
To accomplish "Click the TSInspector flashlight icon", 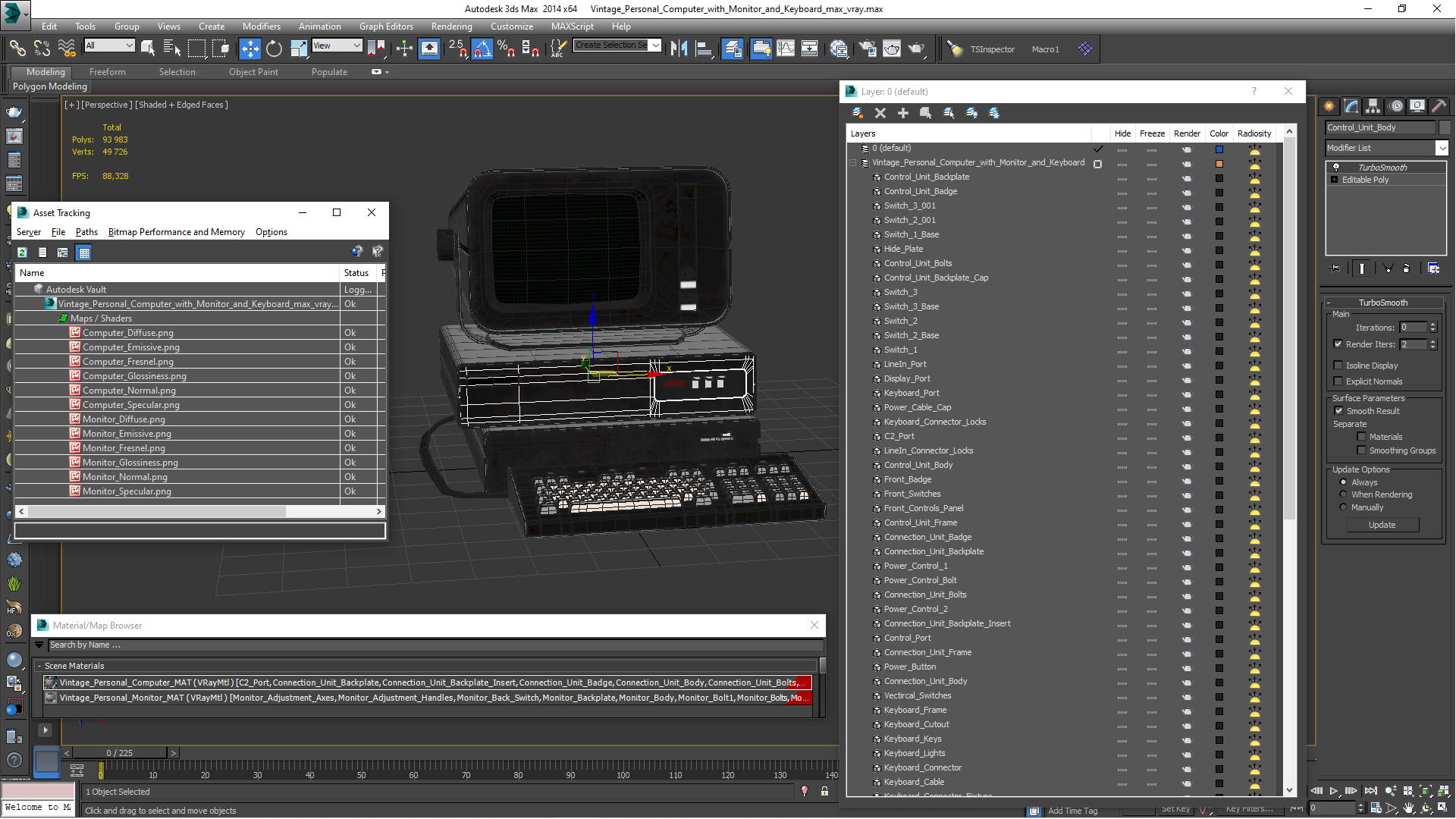I will [955, 49].
